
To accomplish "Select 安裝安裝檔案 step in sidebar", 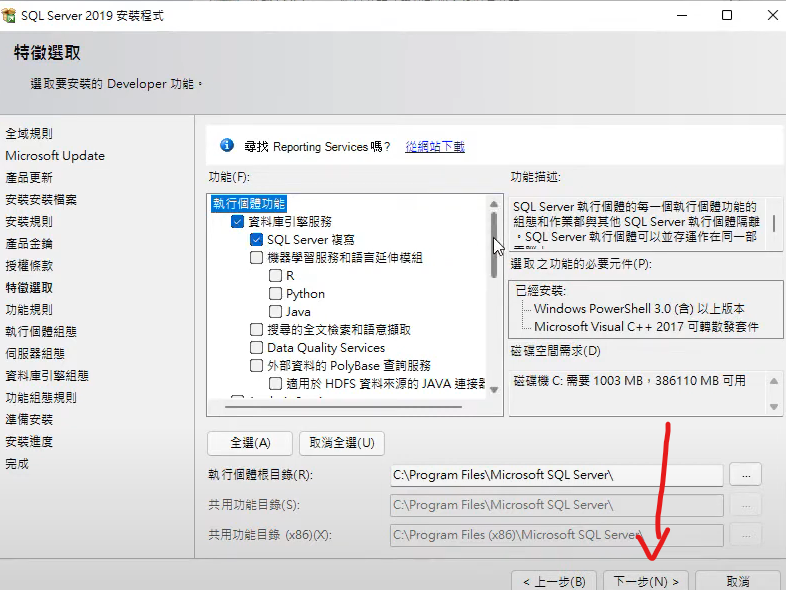I will coord(41,200).
